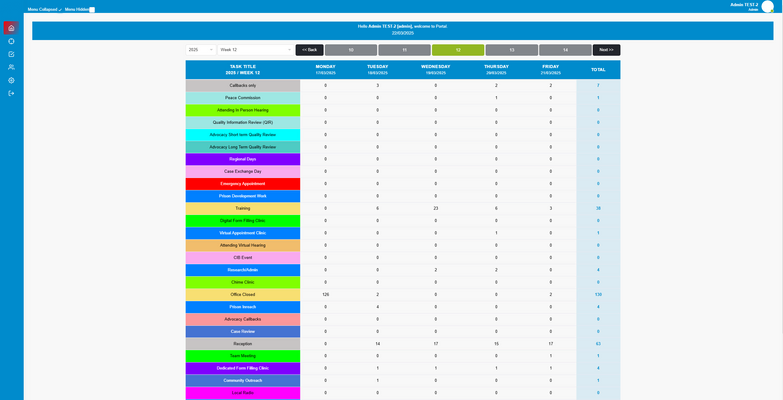This screenshot has width=783, height=400.
Task: Select Quality Information Review (QIR) label
Action: (x=243, y=122)
